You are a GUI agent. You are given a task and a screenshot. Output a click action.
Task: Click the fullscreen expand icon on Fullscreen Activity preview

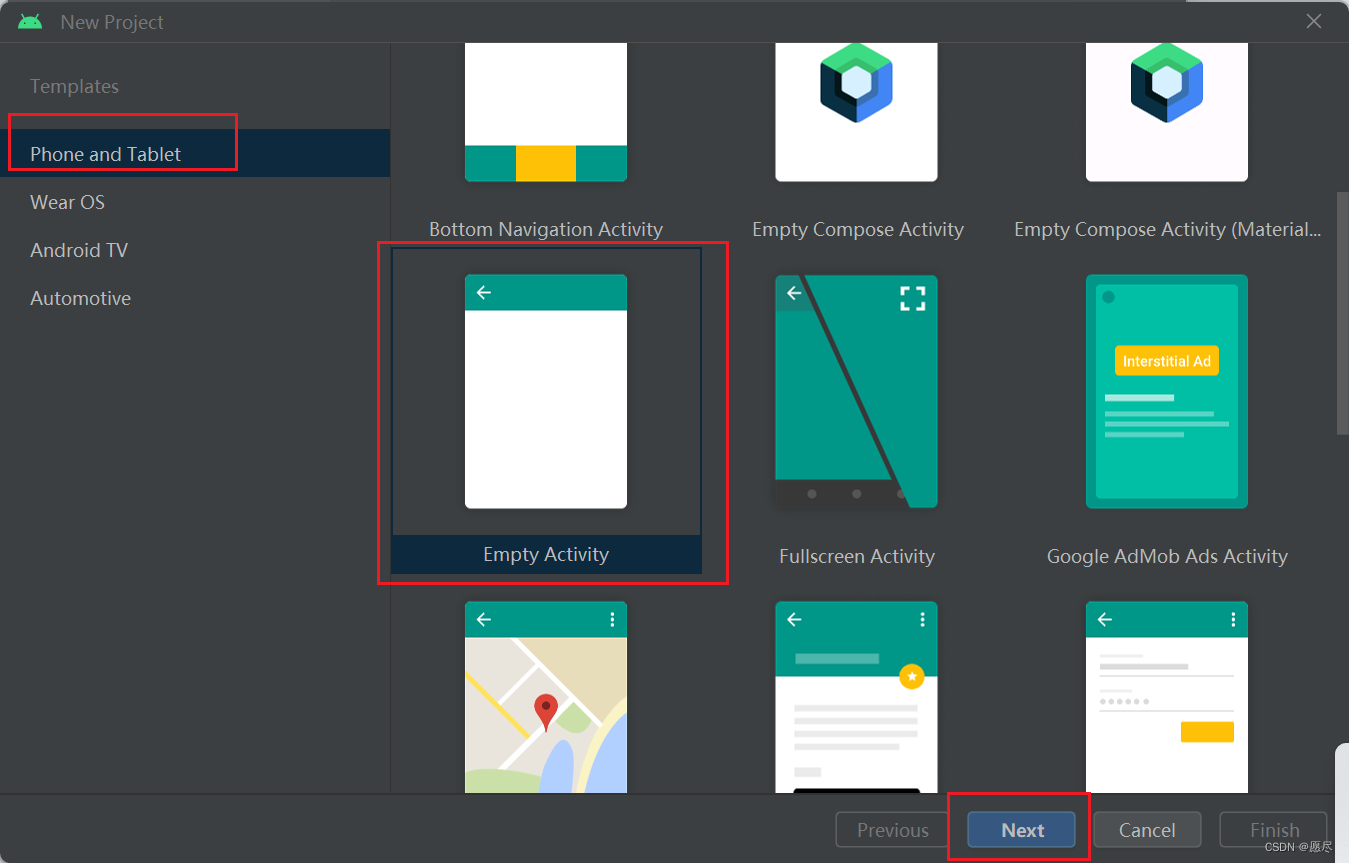click(x=911, y=297)
